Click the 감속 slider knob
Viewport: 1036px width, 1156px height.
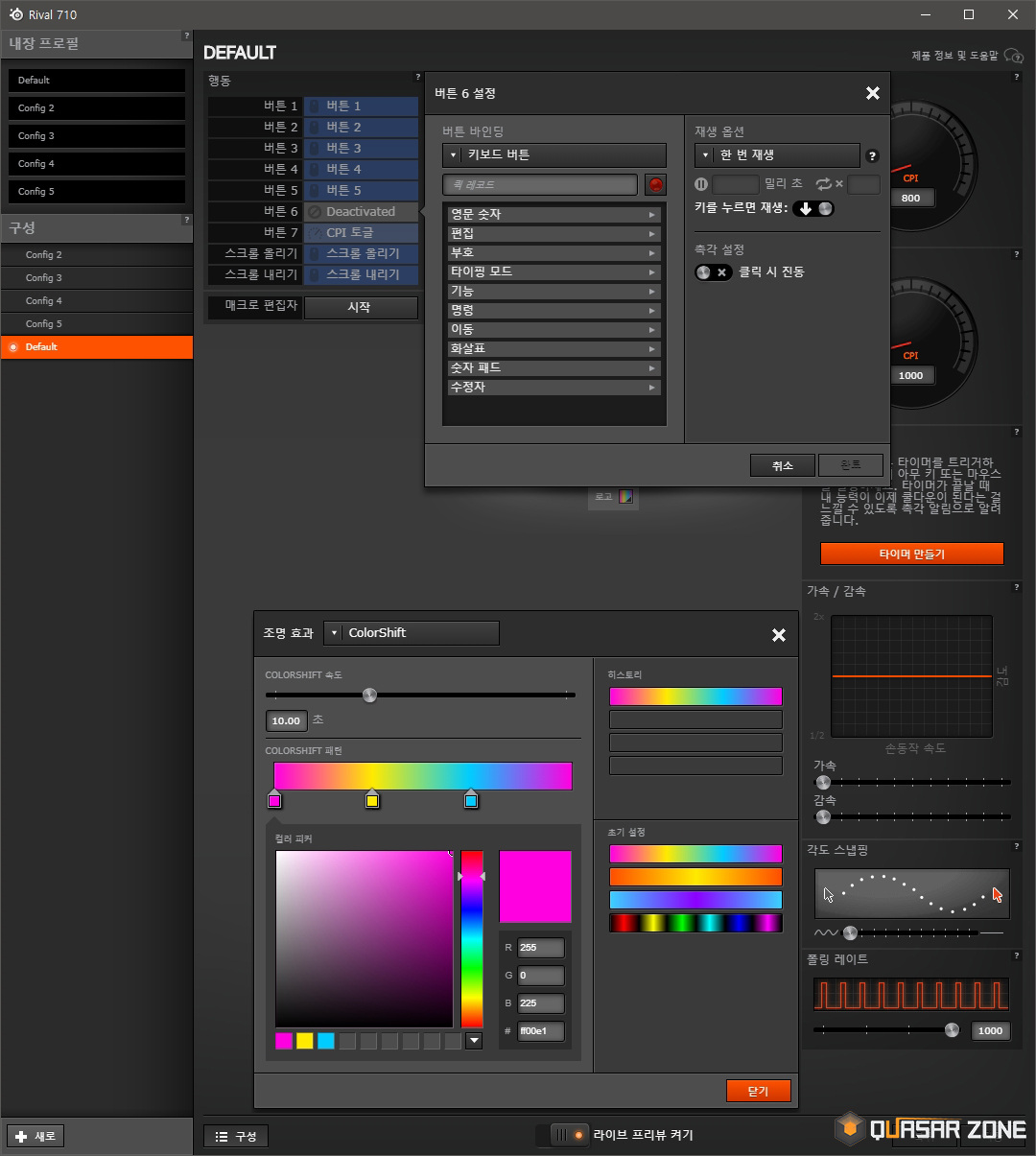(823, 816)
